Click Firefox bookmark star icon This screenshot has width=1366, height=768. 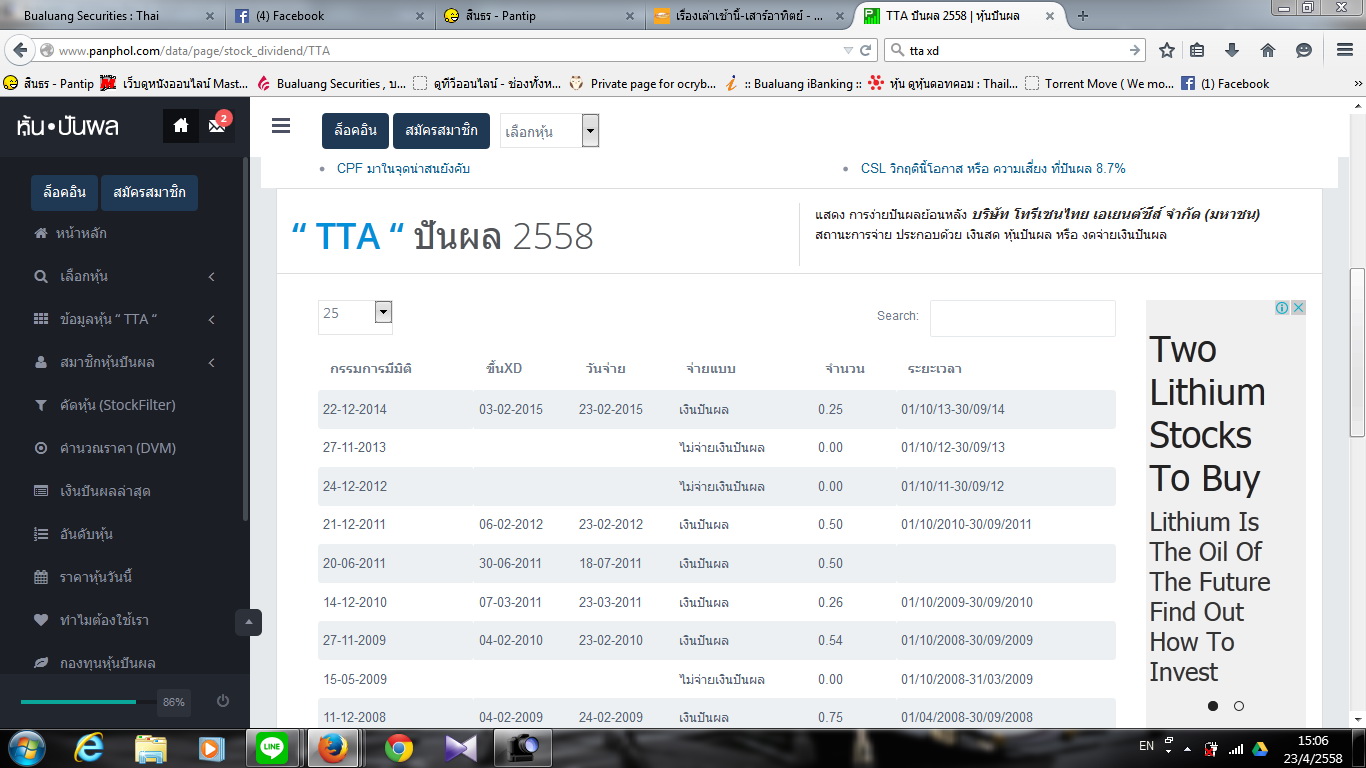tap(1167, 50)
